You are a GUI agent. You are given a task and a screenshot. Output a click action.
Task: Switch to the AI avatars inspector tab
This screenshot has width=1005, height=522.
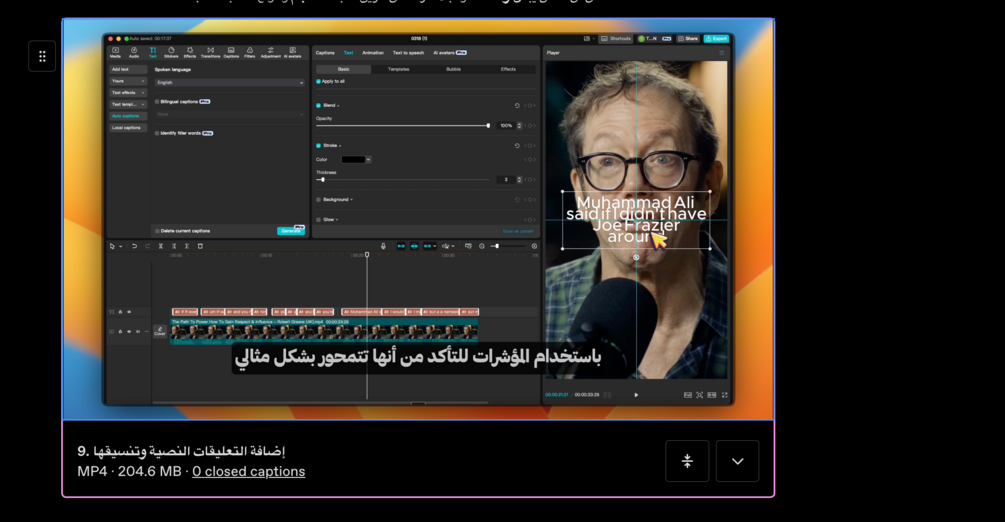click(450, 53)
